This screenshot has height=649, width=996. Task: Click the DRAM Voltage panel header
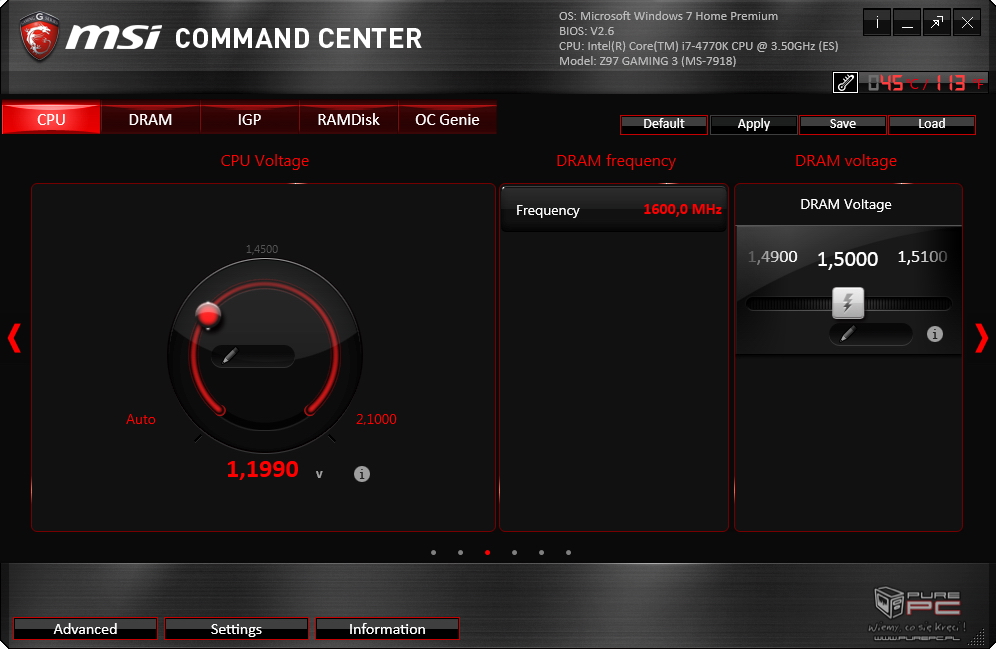click(x=848, y=204)
